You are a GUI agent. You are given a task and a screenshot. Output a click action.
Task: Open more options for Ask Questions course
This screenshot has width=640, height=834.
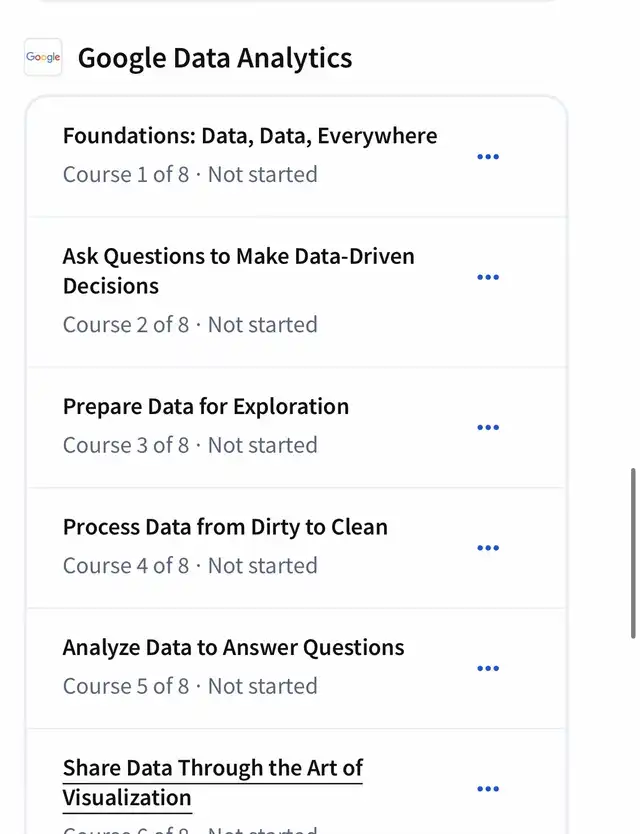[x=488, y=277]
